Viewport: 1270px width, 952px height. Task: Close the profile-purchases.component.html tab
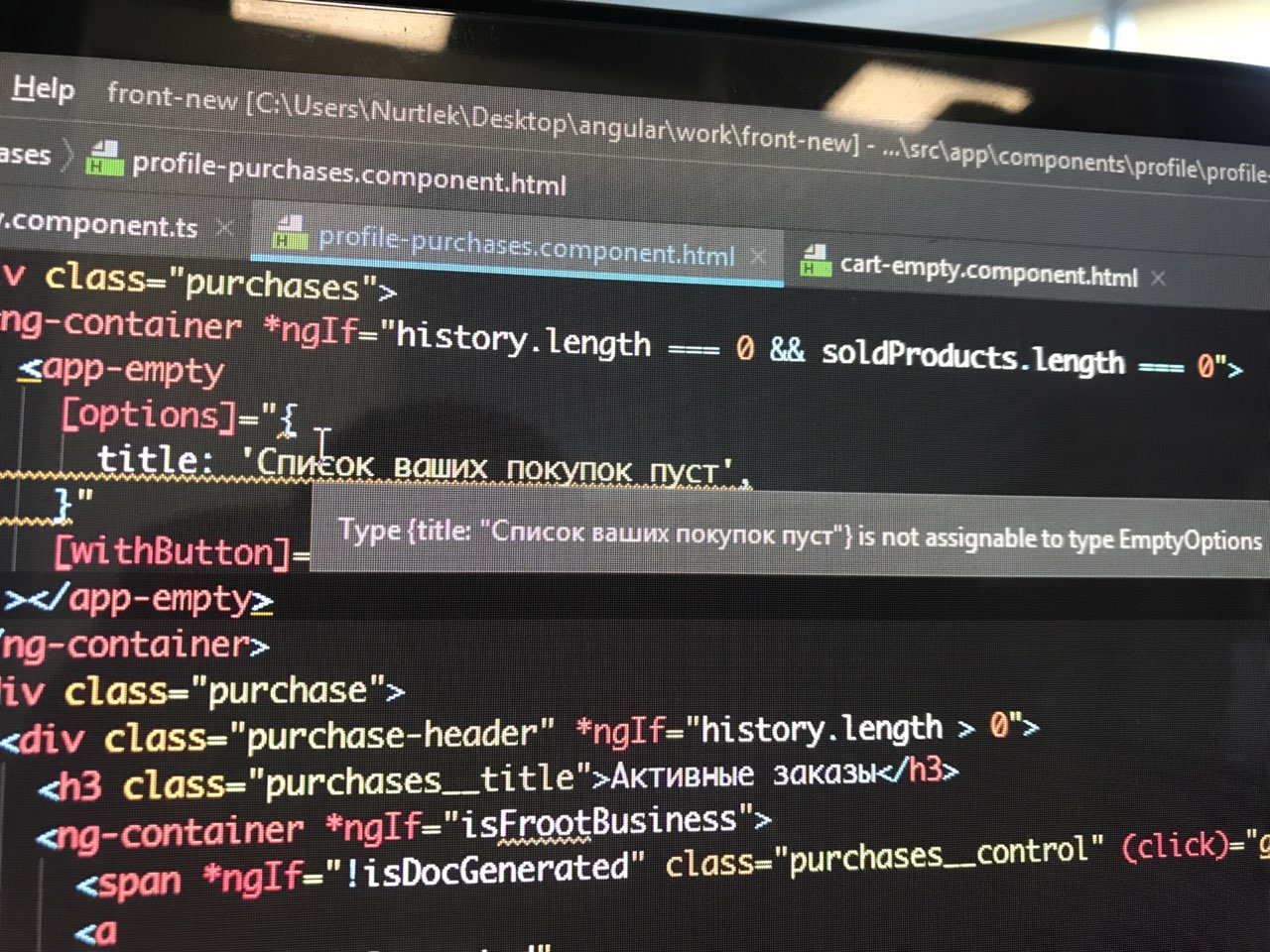[x=759, y=256]
